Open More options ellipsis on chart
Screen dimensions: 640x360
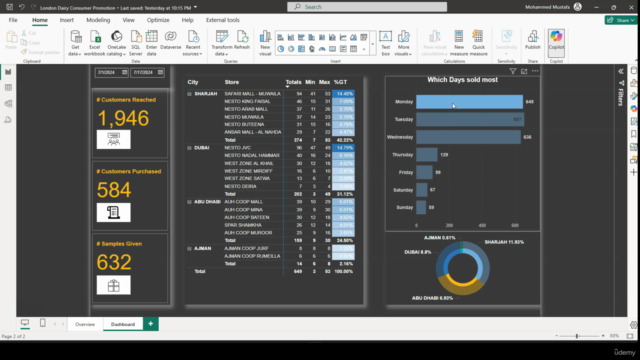(x=535, y=71)
